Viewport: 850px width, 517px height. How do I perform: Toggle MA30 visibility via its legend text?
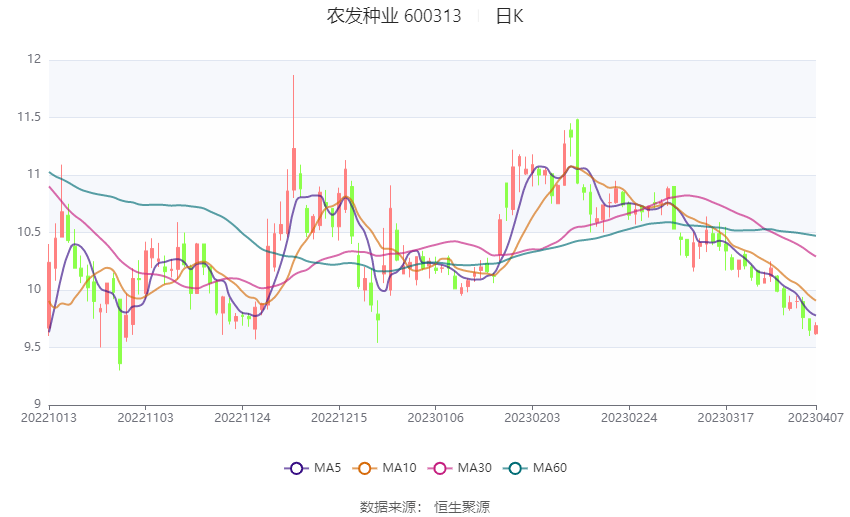click(x=474, y=468)
